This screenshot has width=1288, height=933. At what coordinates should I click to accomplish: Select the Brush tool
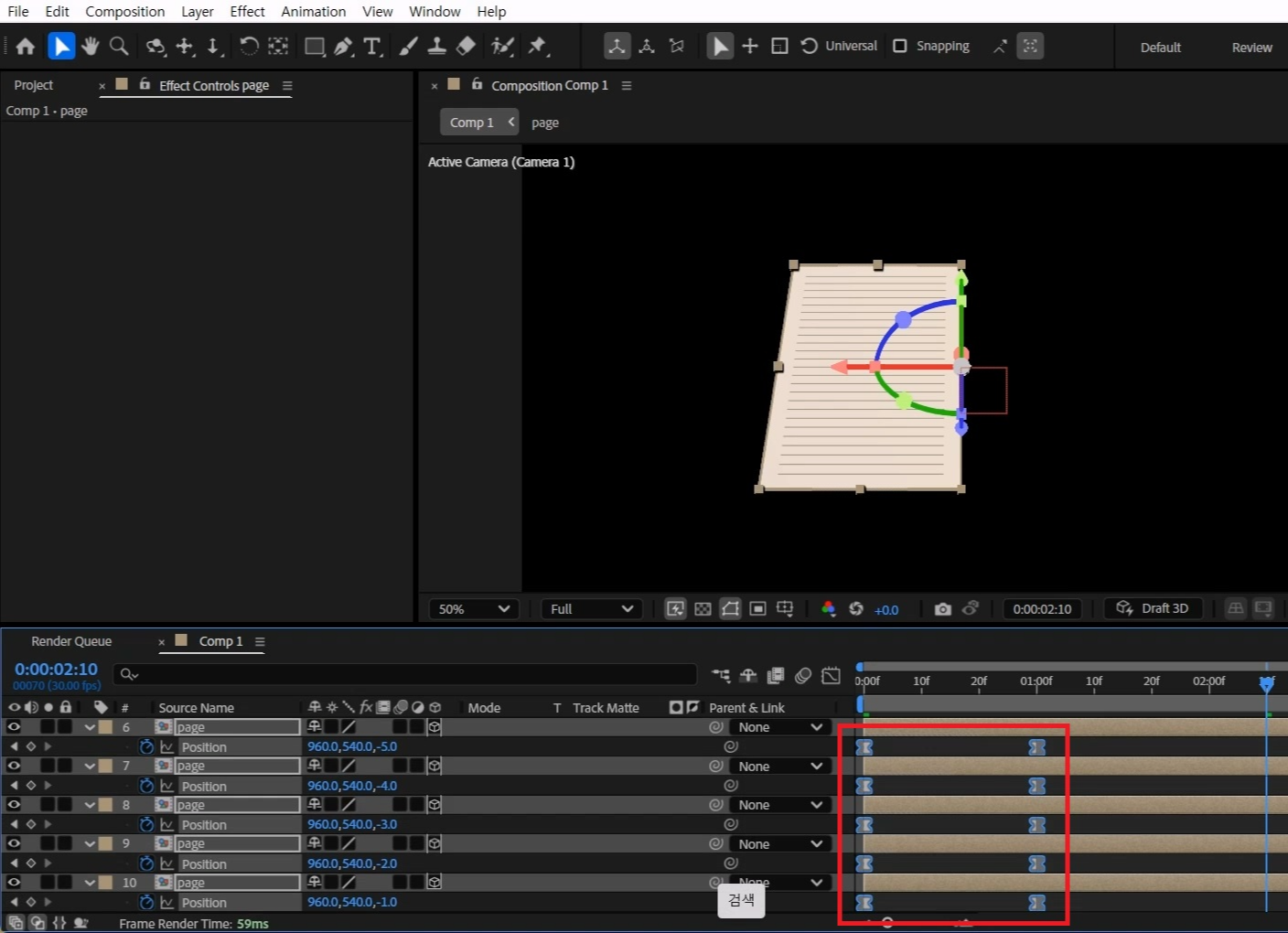click(x=409, y=46)
